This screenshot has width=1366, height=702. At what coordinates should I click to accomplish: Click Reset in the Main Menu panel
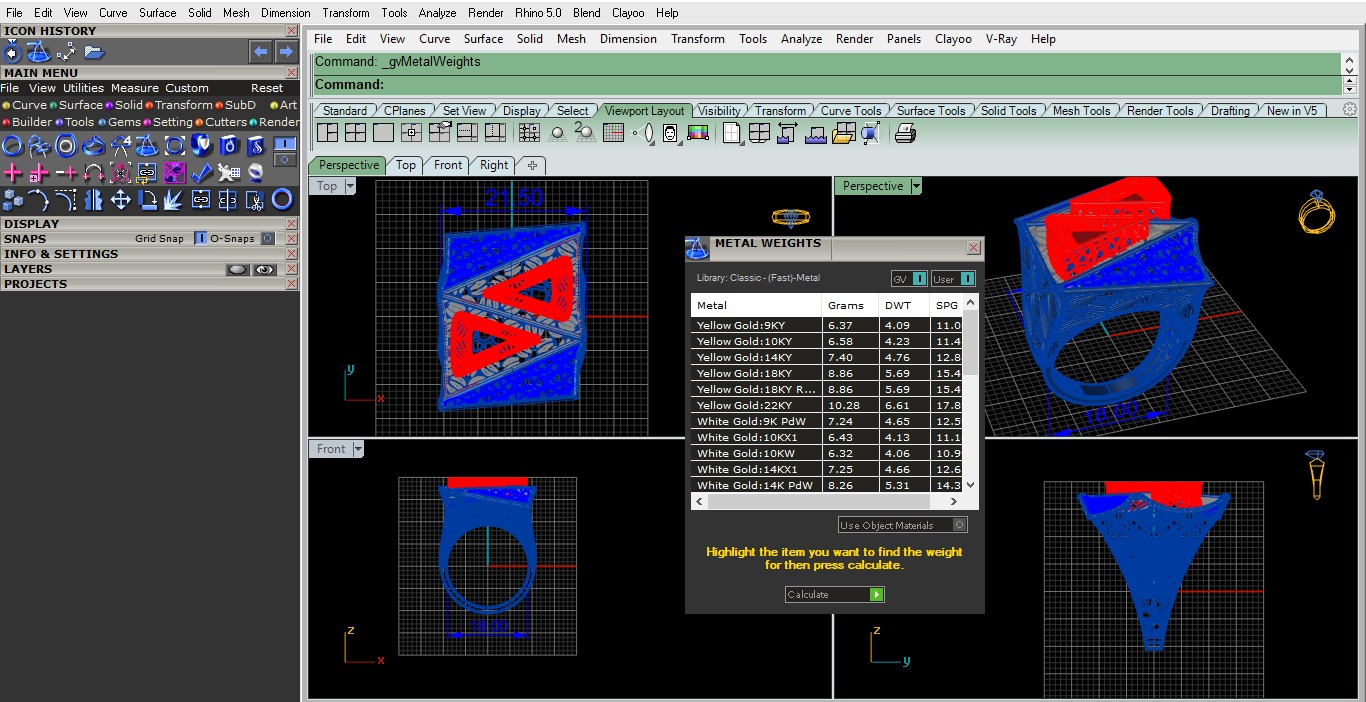(x=267, y=88)
